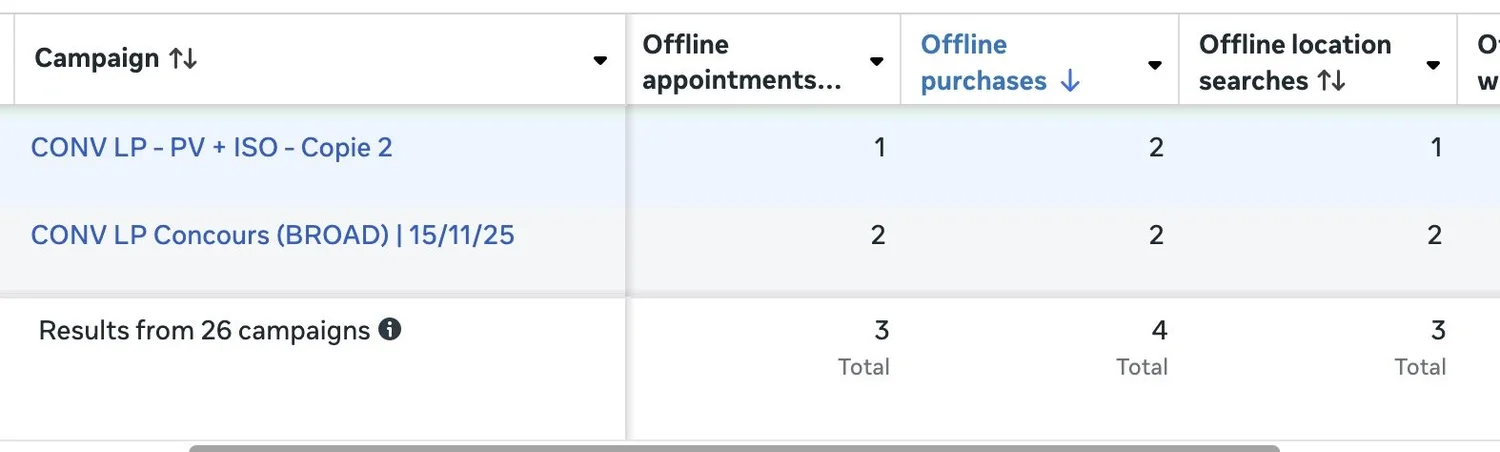Open the Offline purchases column dropdown arrow
1500x452 pixels.
1155,65
